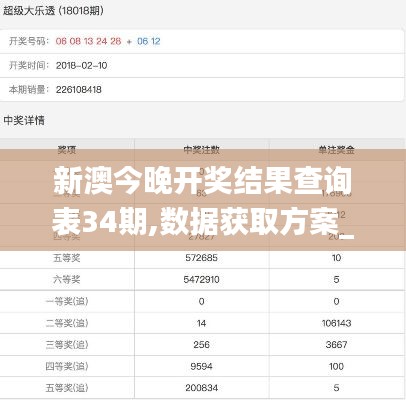The image size is (406, 400).
Task: Click prize amount '100' in 四等奖(追) row
Action: [336, 366]
